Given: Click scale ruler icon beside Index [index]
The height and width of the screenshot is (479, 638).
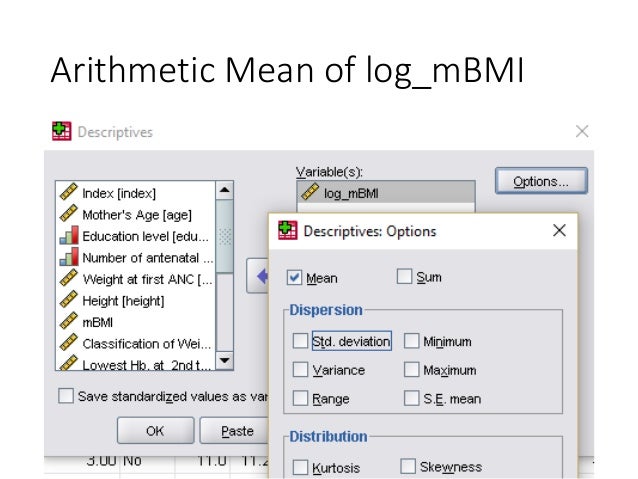Looking at the screenshot, I should coord(68,192).
